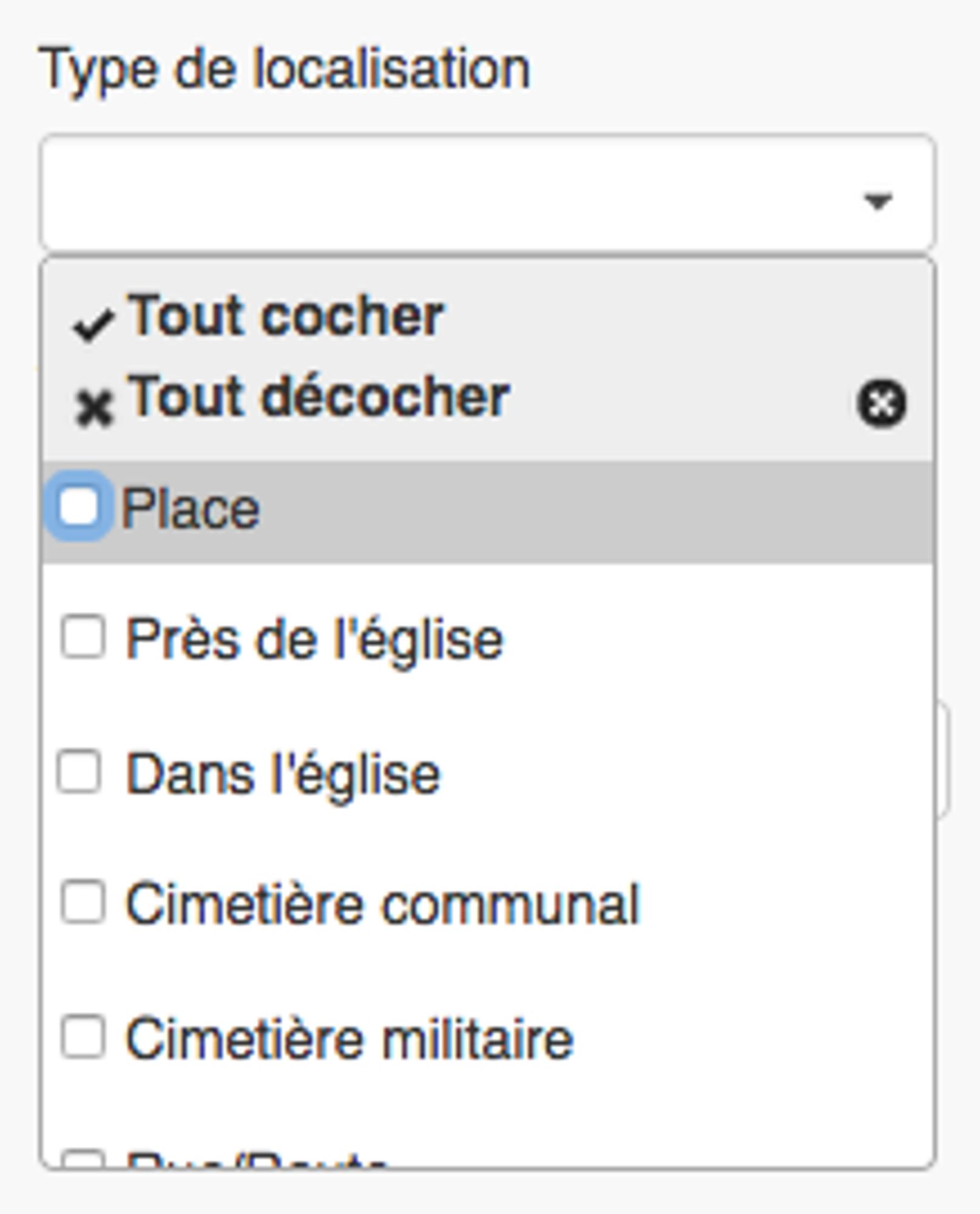Tick the Place checkbox
Viewport: 980px width, 1214px height.
click(x=79, y=506)
